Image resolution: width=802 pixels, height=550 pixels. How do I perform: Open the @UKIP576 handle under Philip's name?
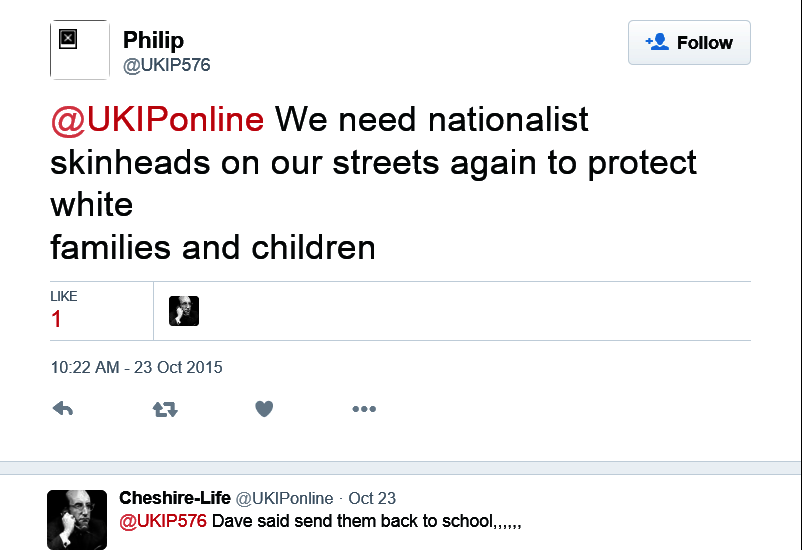click(x=166, y=66)
